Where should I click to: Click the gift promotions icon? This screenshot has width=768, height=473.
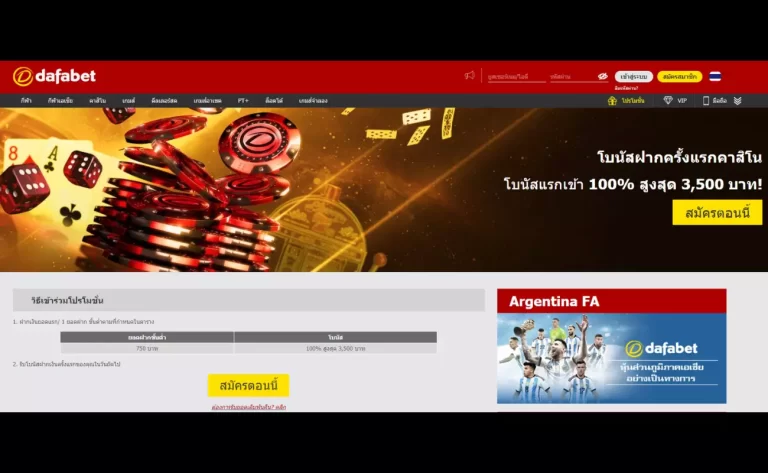[612, 101]
